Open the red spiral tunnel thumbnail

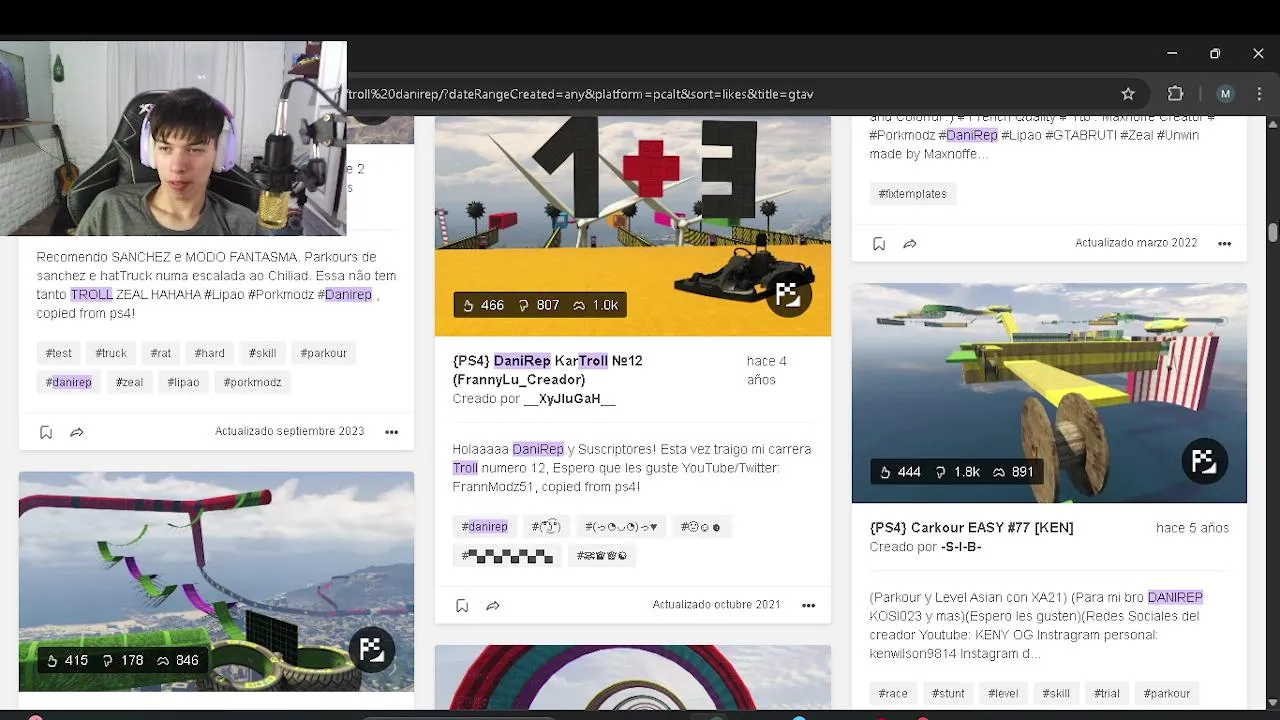pos(632,678)
